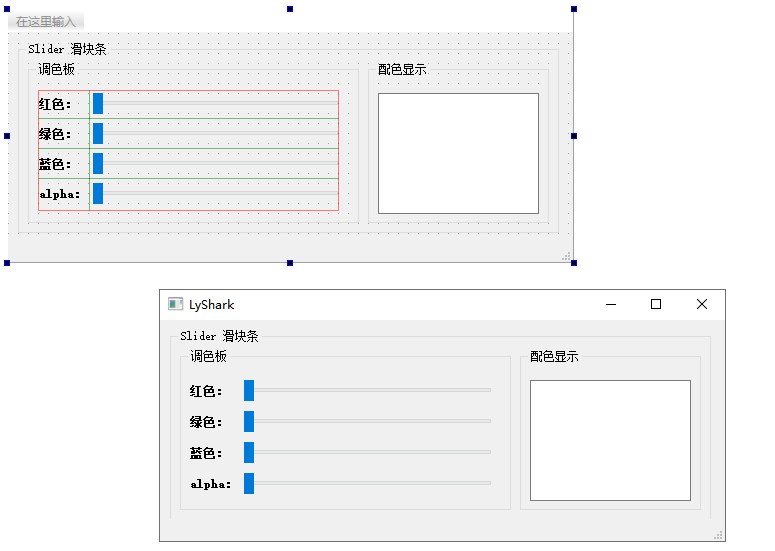
Task: Click the 红色 slider handle in LyShark window
Action: point(249,390)
